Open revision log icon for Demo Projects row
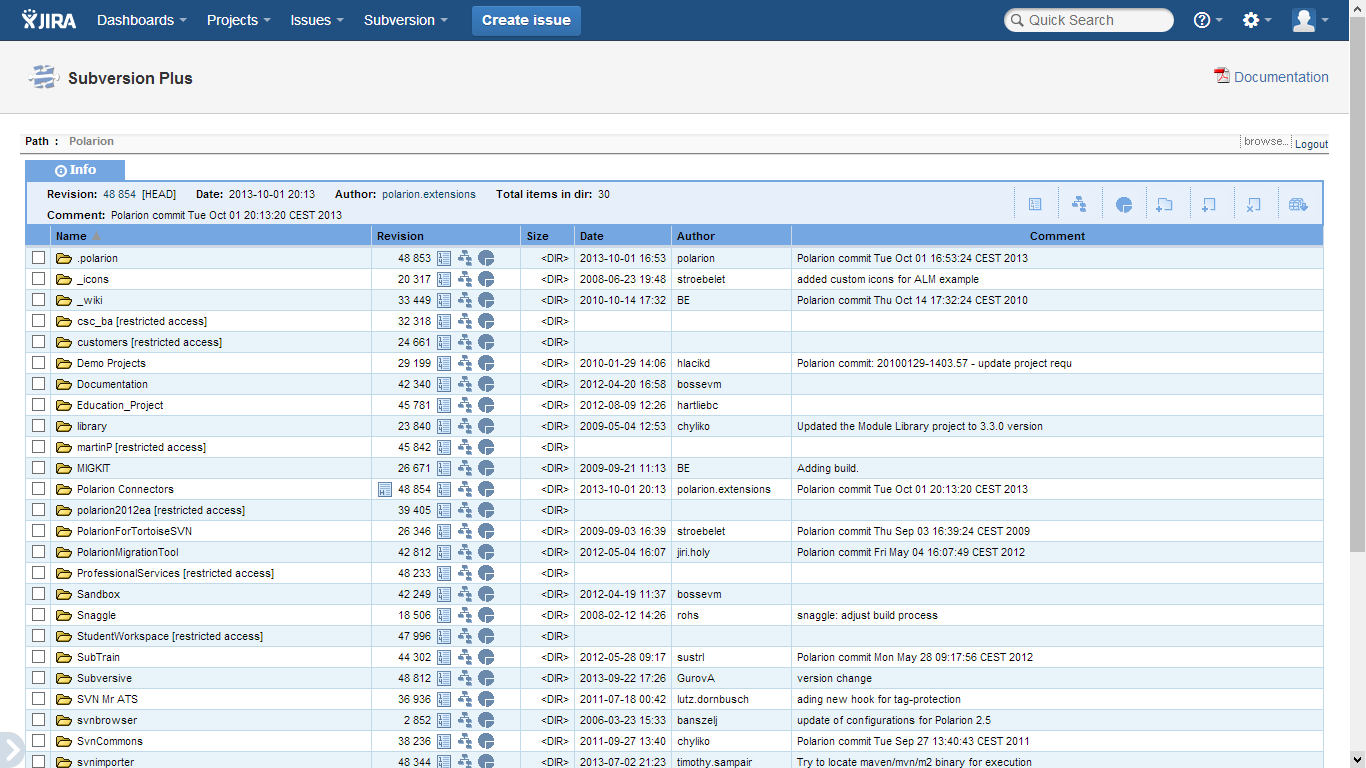 (x=444, y=363)
